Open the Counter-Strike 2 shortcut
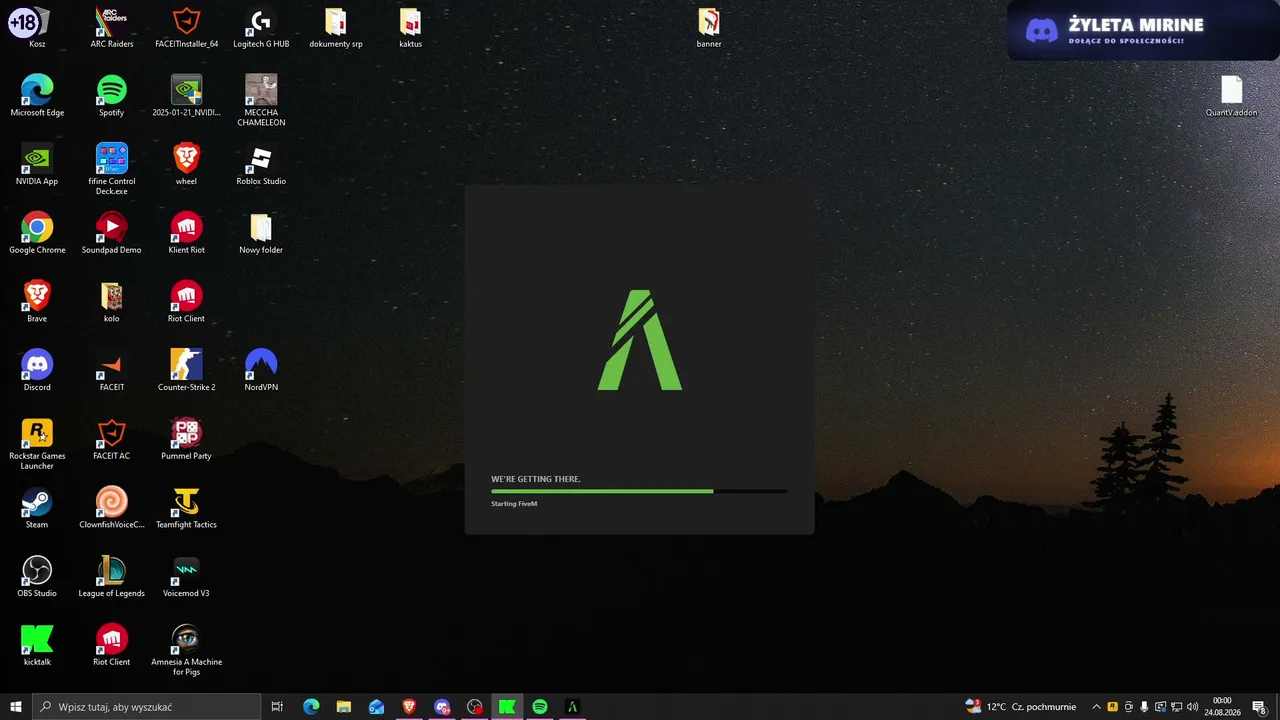The height and width of the screenshot is (720, 1280). [x=187, y=371]
